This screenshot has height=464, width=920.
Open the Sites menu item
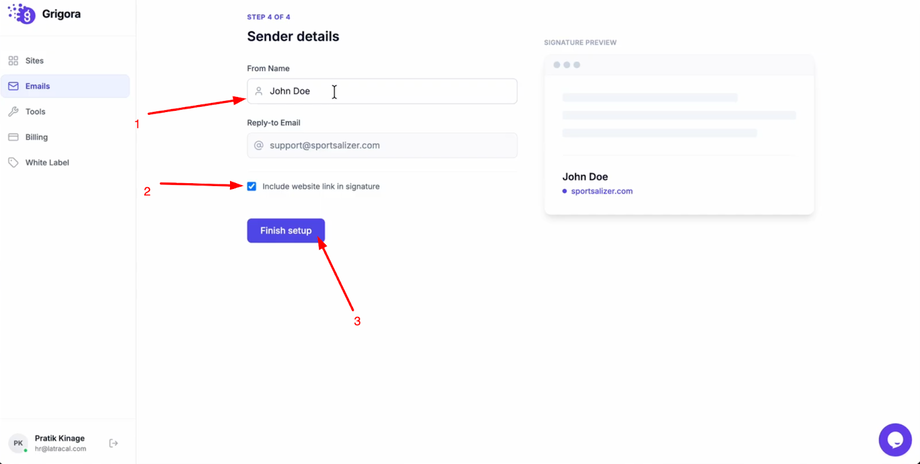click(x=35, y=61)
